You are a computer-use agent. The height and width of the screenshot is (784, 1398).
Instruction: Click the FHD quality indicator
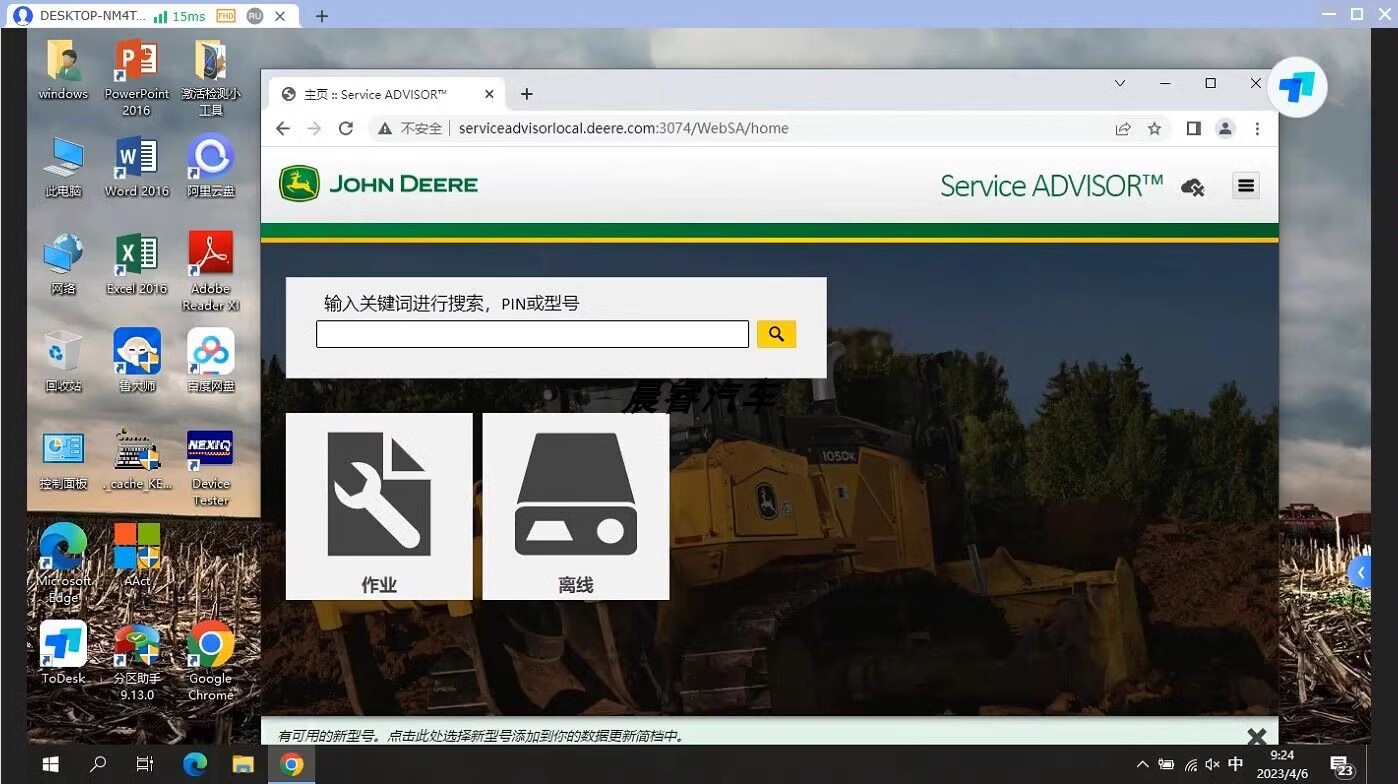(226, 16)
